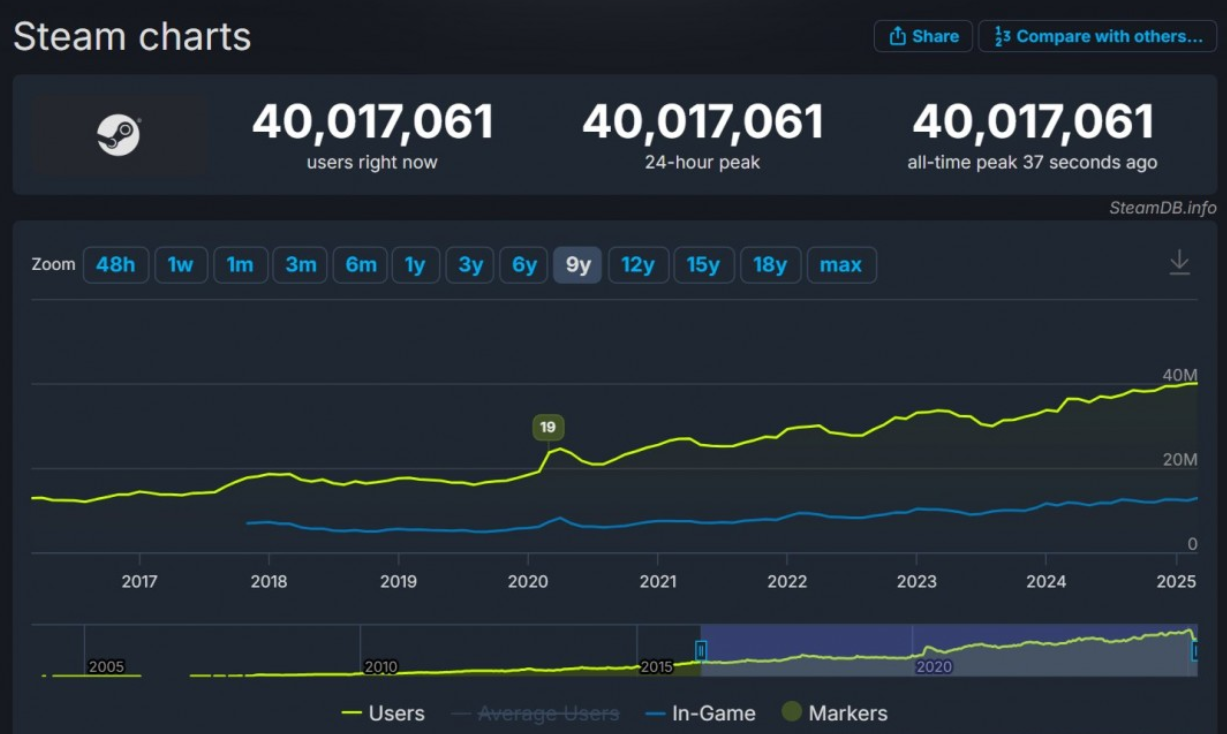This screenshot has width=1227, height=734.
Task: Set zoom range to 12y
Action: [638, 265]
